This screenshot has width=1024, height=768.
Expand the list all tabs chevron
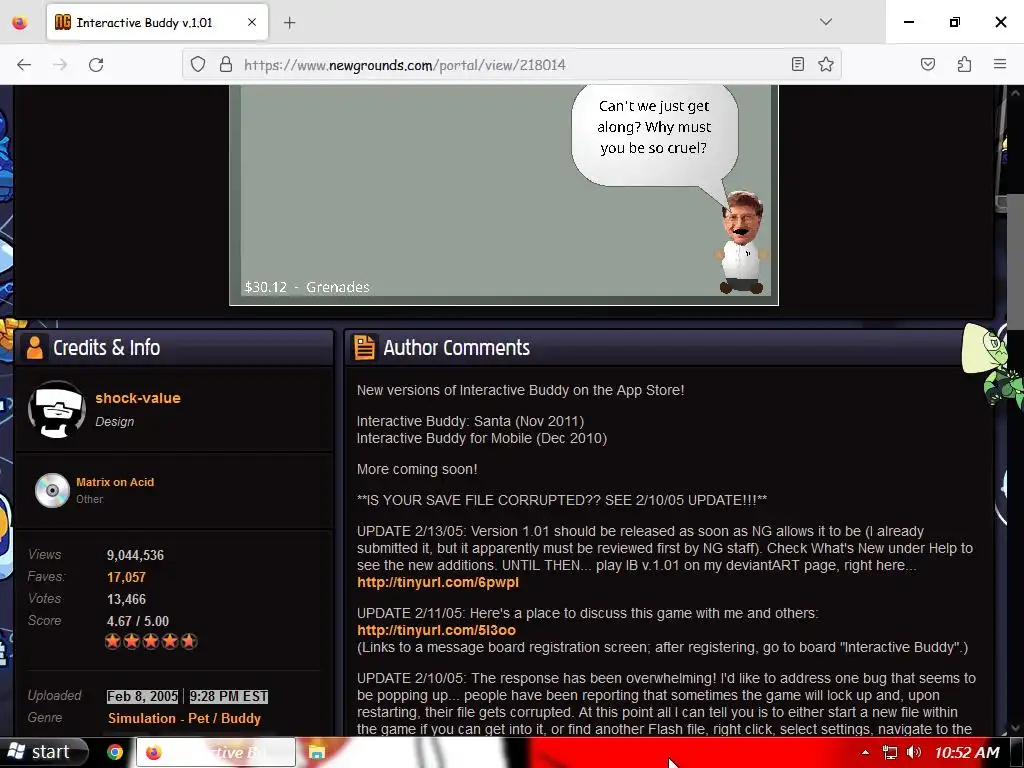(825, 22)
